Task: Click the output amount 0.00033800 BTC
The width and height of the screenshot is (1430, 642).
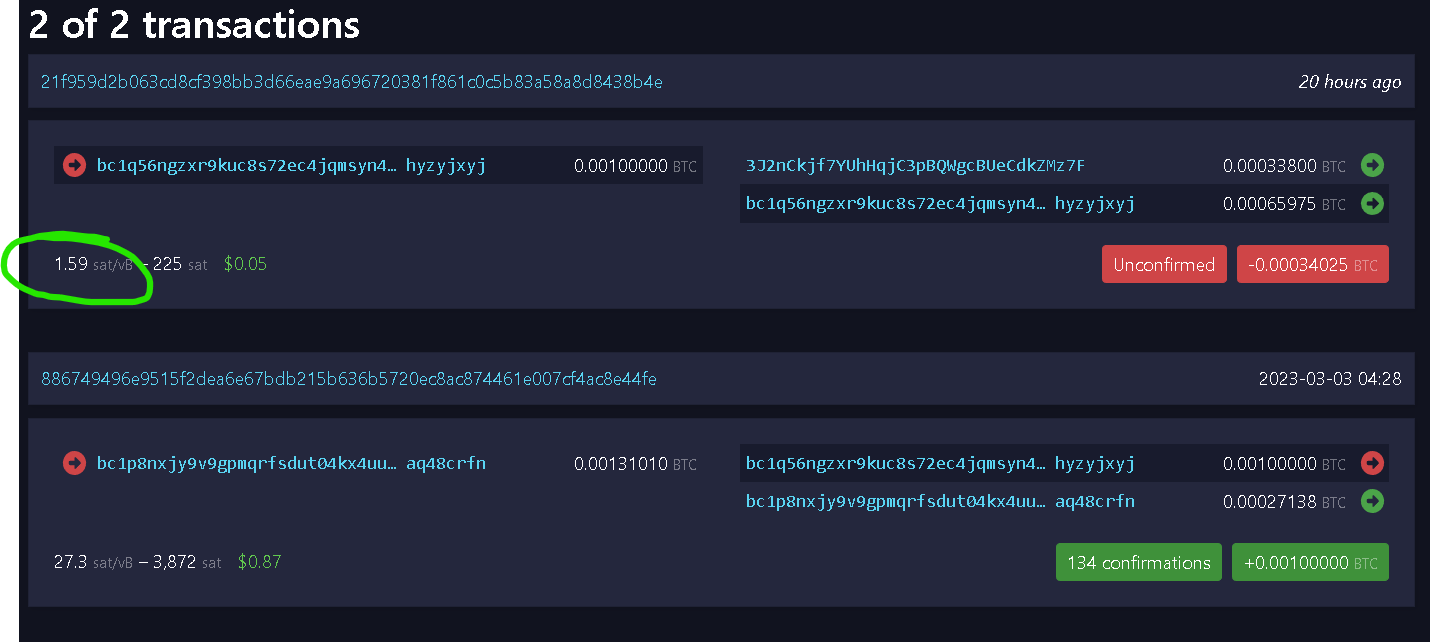Action: click(x=1283, y=165)
